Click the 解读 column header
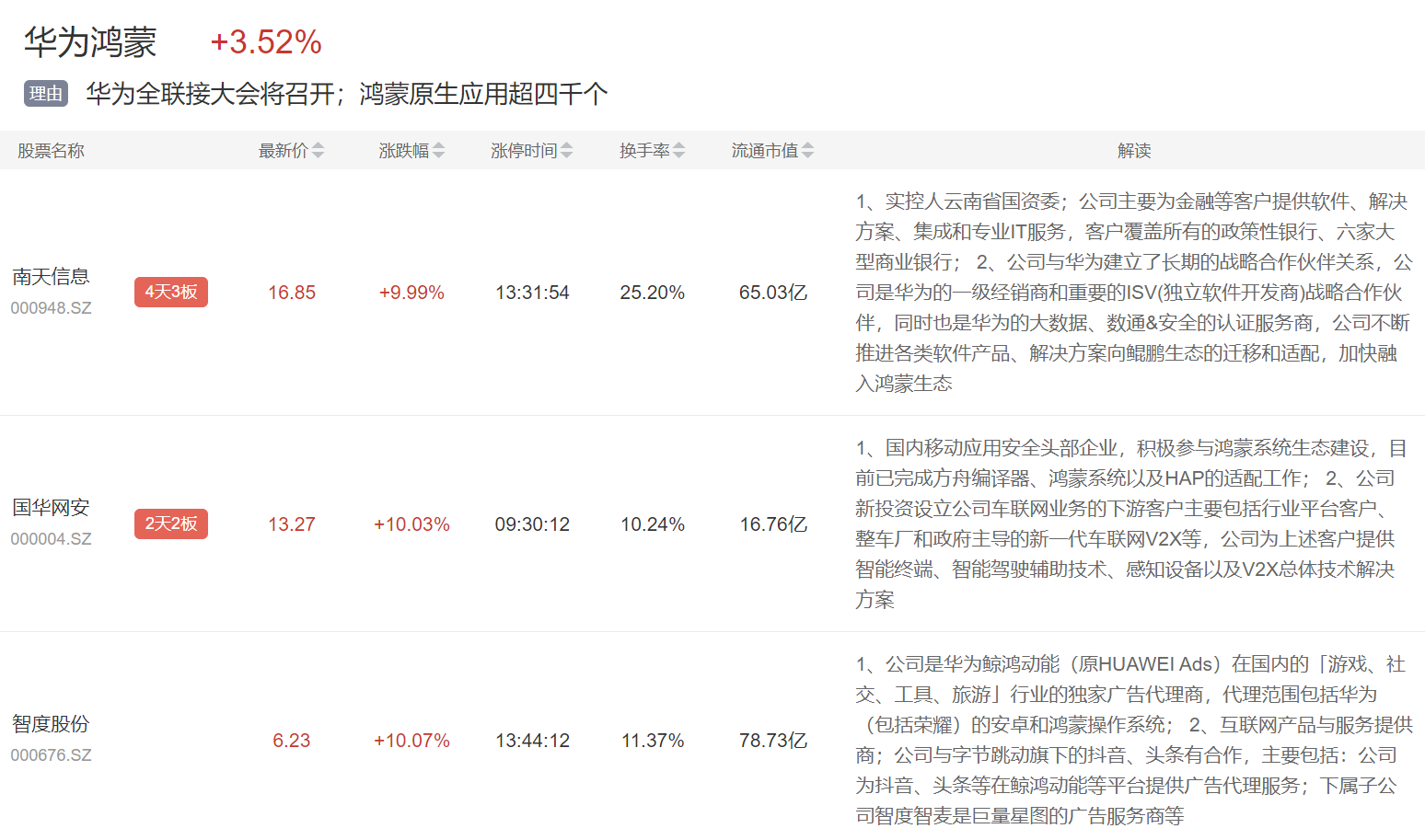This screenshot has width=1425, height=840. pyautogui.click(x=1134, y=151)
